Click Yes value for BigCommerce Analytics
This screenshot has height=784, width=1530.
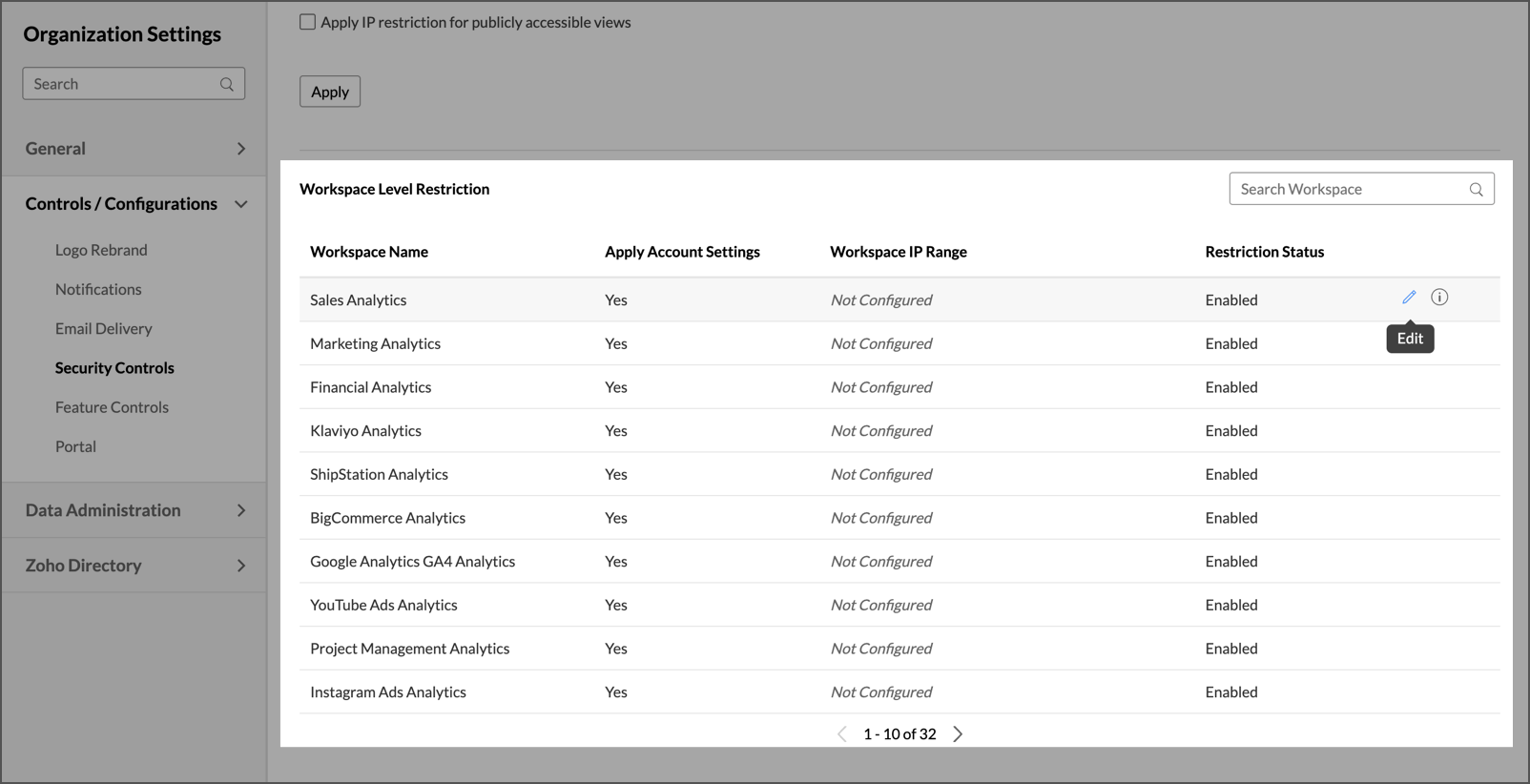point(615,518)
